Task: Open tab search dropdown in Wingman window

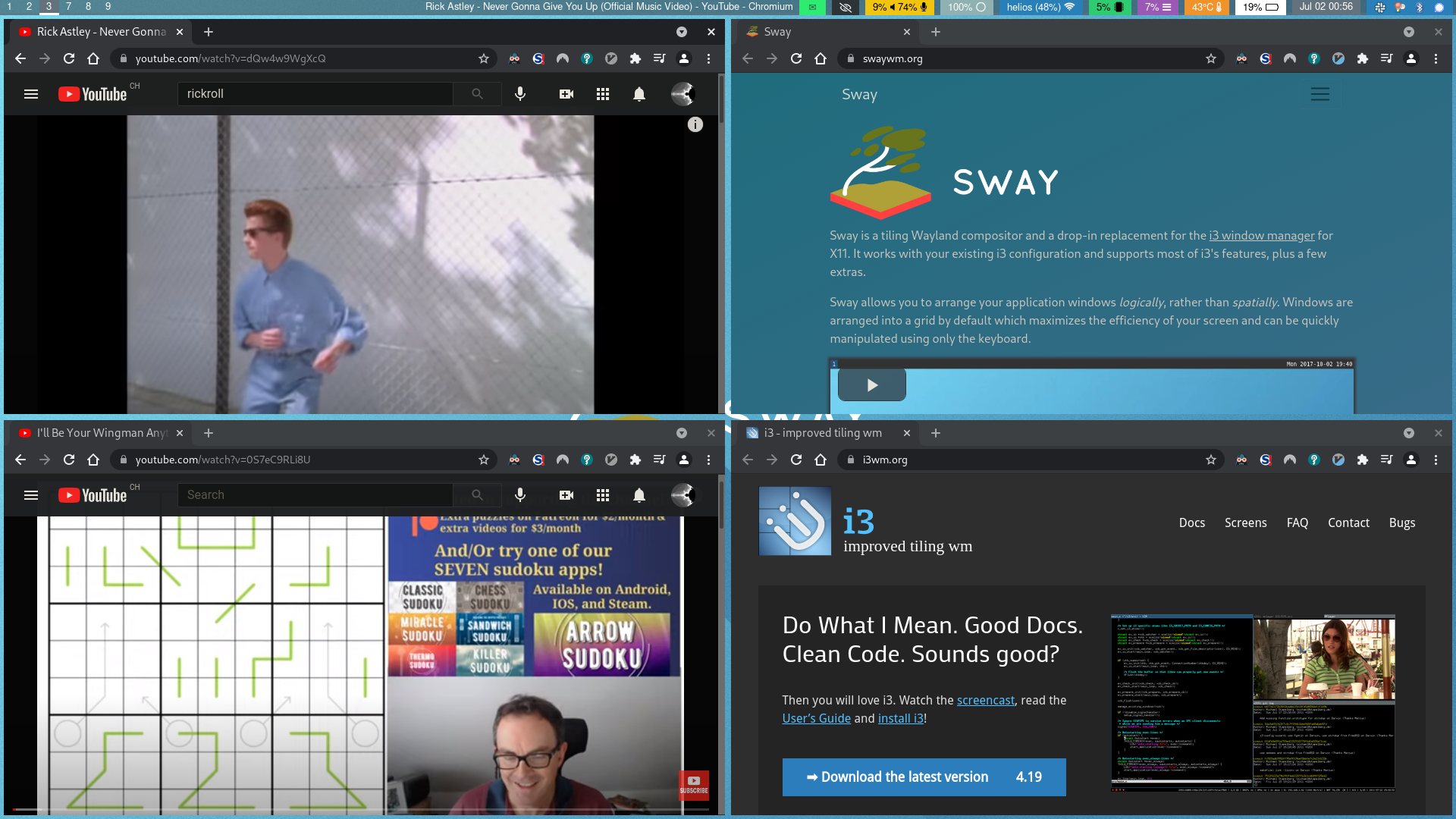Action: point(682,433)
